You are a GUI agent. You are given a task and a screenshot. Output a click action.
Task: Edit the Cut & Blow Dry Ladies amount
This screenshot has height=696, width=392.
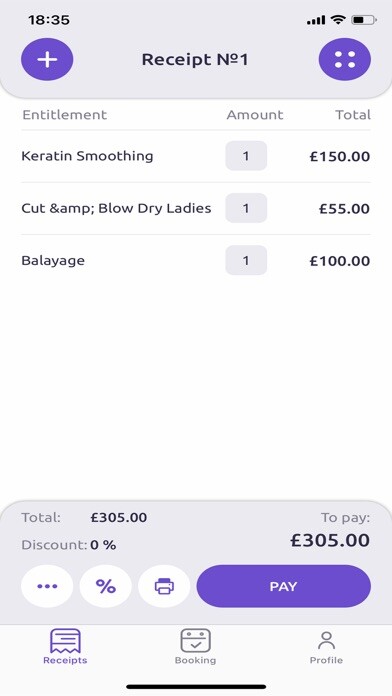tap(246, 208)
